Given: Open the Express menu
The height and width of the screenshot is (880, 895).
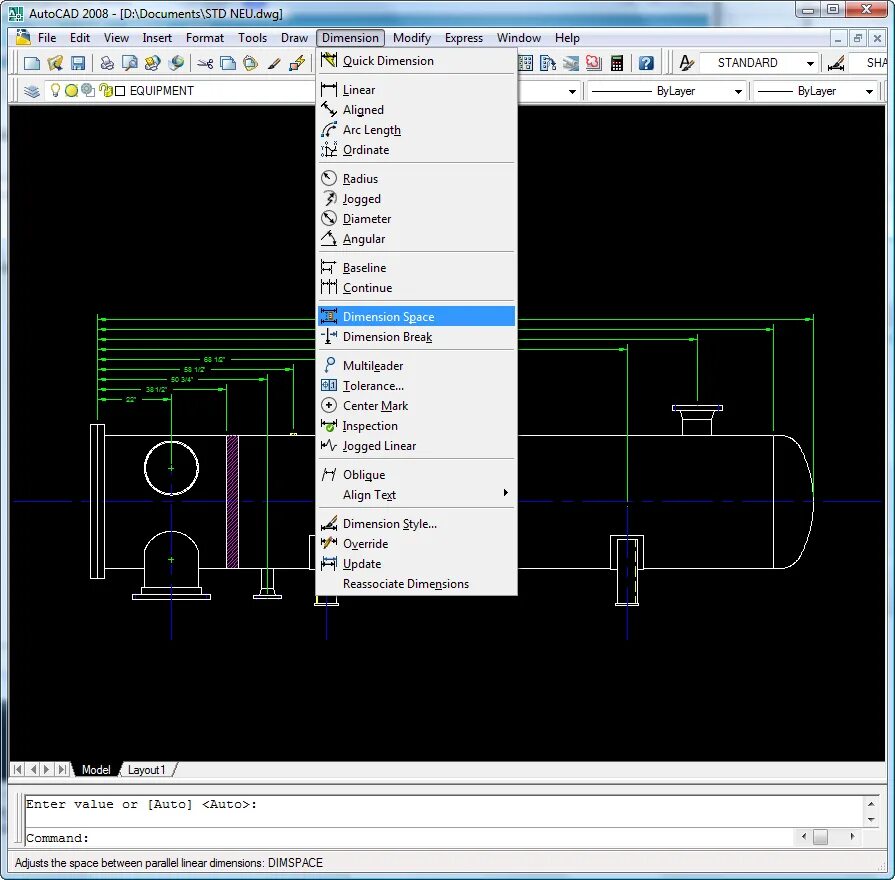Looking at the screenshot, I should [x=463, y=38].
